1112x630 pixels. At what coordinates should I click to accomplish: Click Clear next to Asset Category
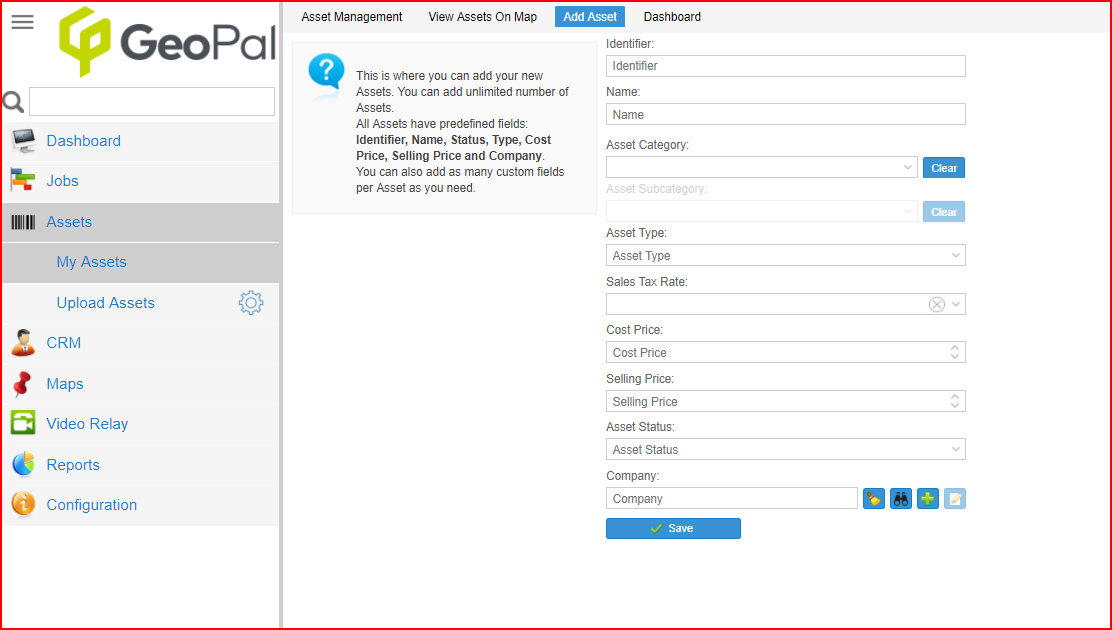[x=944, y=168]
